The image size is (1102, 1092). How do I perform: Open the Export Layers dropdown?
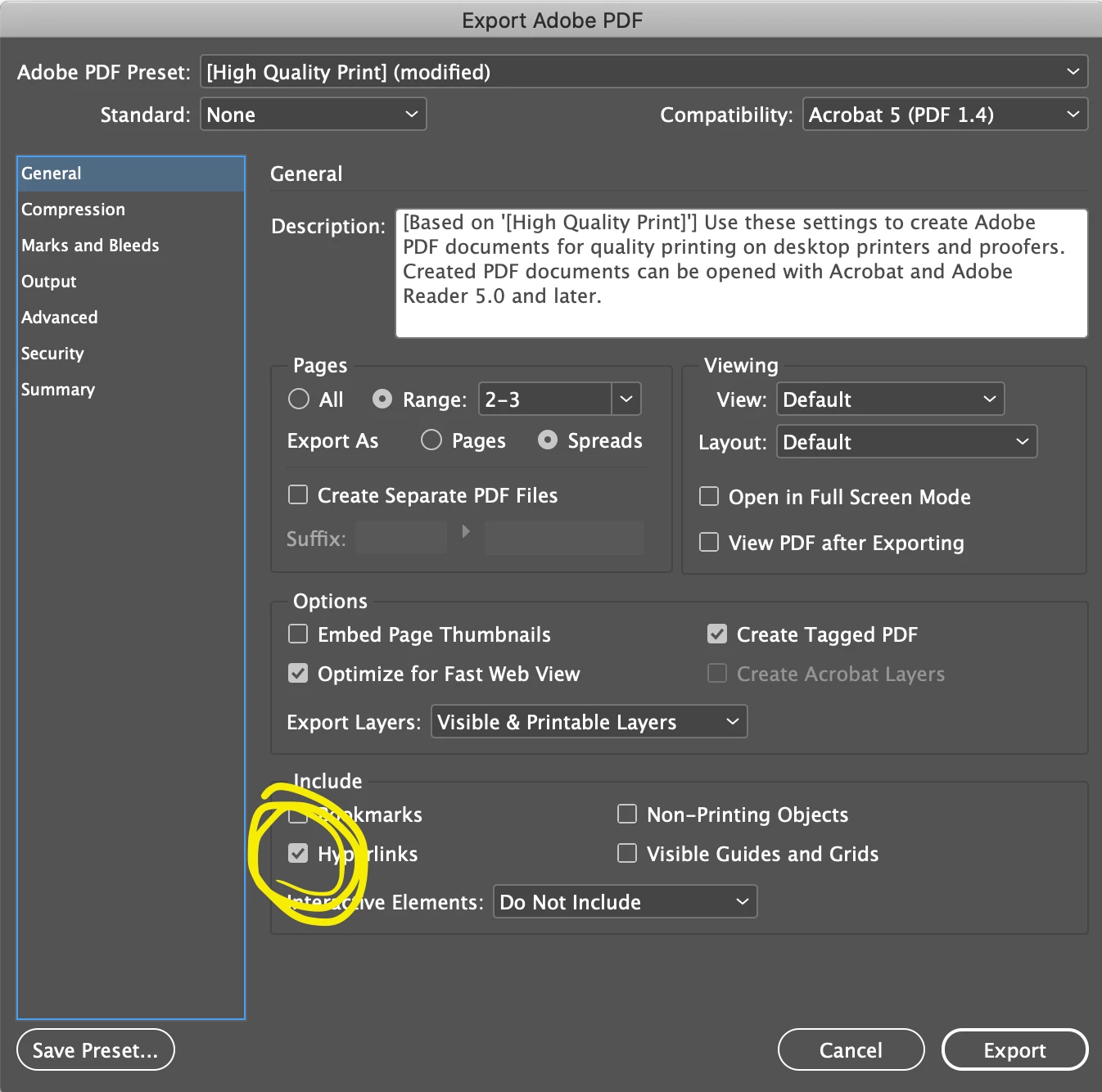pos(589,722)
